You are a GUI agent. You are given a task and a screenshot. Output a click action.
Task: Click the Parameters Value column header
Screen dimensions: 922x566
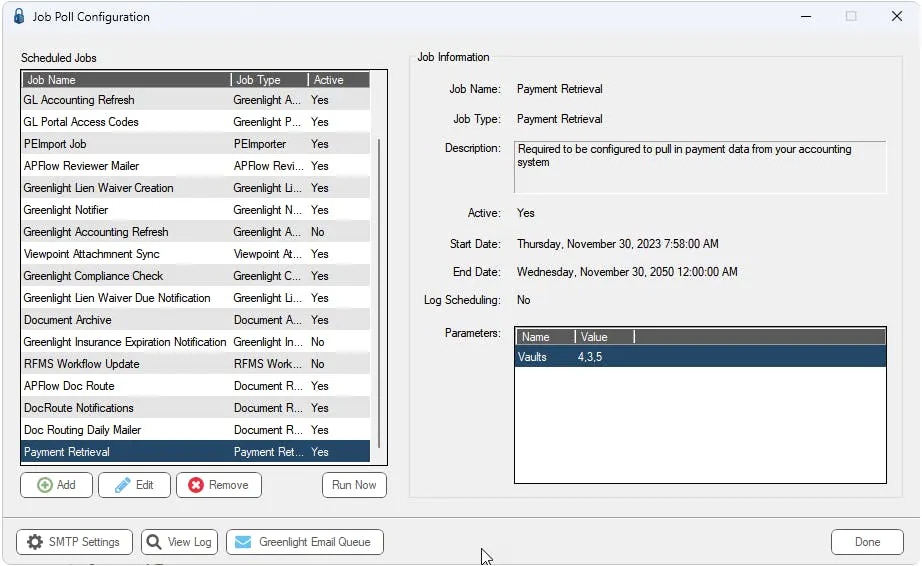coord(604,337)
